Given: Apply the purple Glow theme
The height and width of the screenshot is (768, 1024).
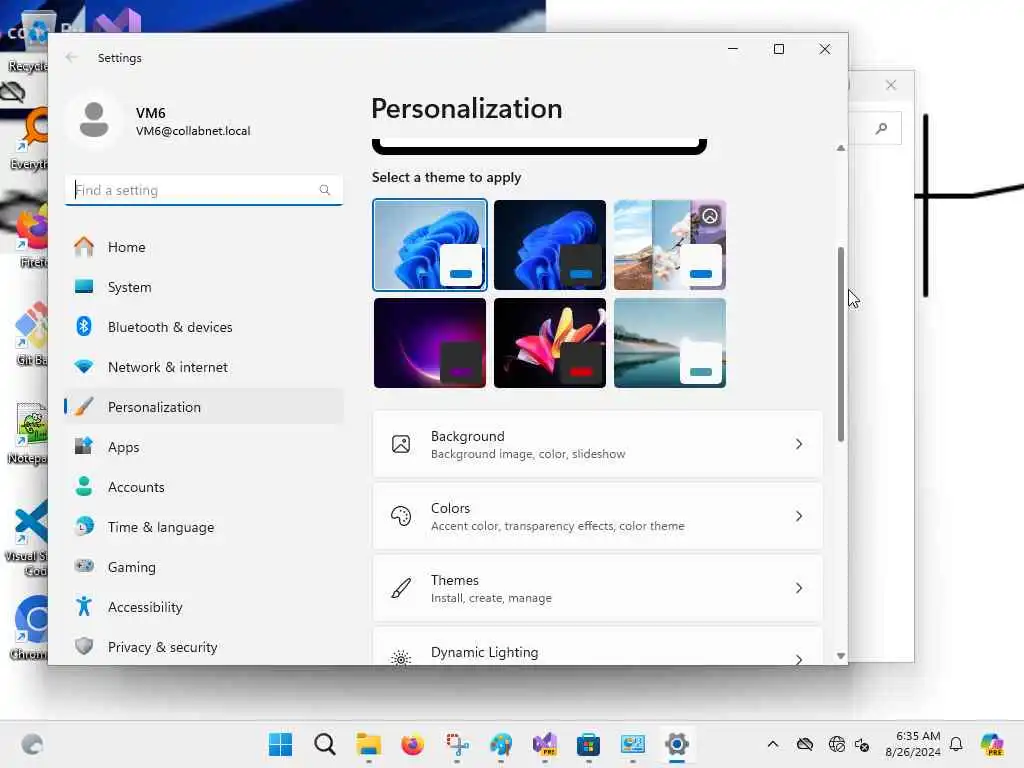Looking at the screenshot, I should pyautogui.click(x=430, y=343).
